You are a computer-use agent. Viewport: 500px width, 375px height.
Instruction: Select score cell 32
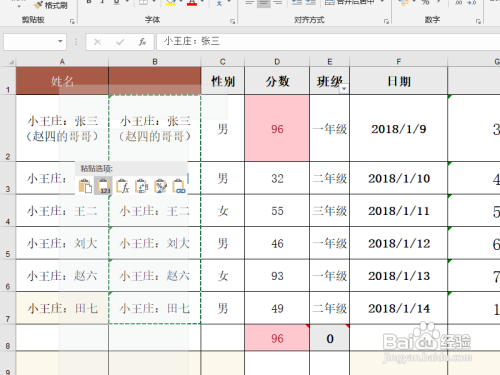[x=277, y=178]
